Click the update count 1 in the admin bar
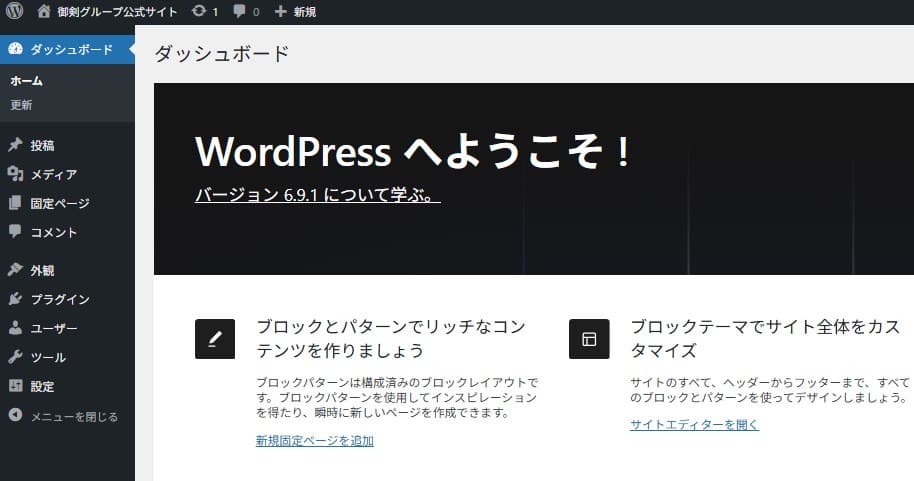 pos(215,12)
